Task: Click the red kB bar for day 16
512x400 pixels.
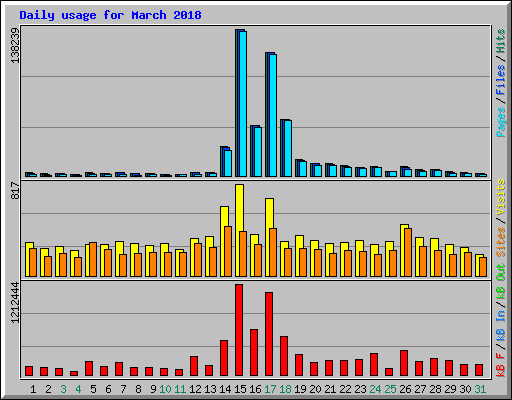Action: pyautogui.click(x=254, y=353)
